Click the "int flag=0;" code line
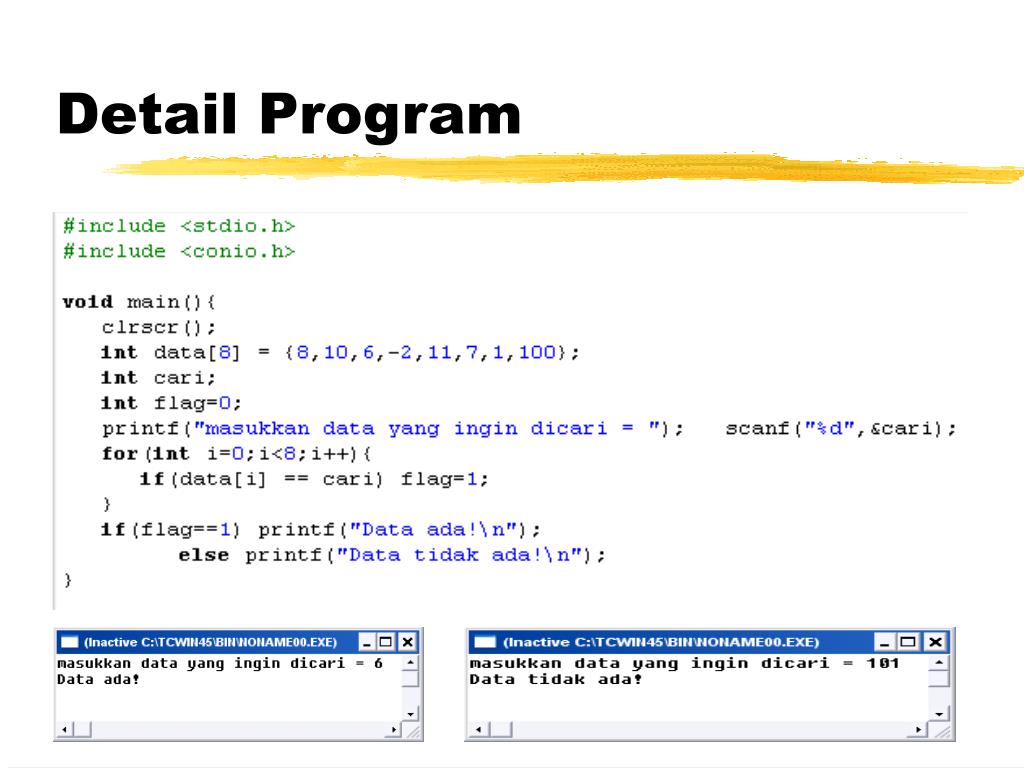1024x768 pixels. (171, 403)
